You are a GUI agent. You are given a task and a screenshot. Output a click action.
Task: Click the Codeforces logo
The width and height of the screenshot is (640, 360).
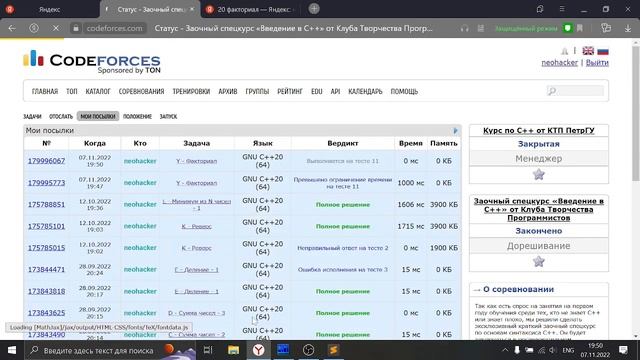point(92,61)
